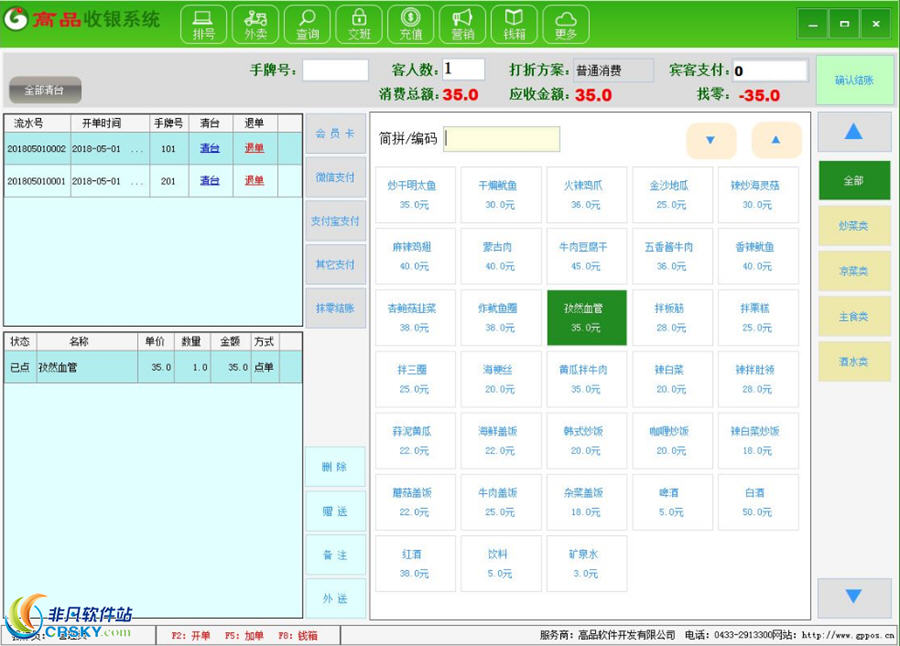Viewport: 900px width, 646px height.
Task: Add dish 火辣鸡爪 36.0元
Action: coord(587,195)
